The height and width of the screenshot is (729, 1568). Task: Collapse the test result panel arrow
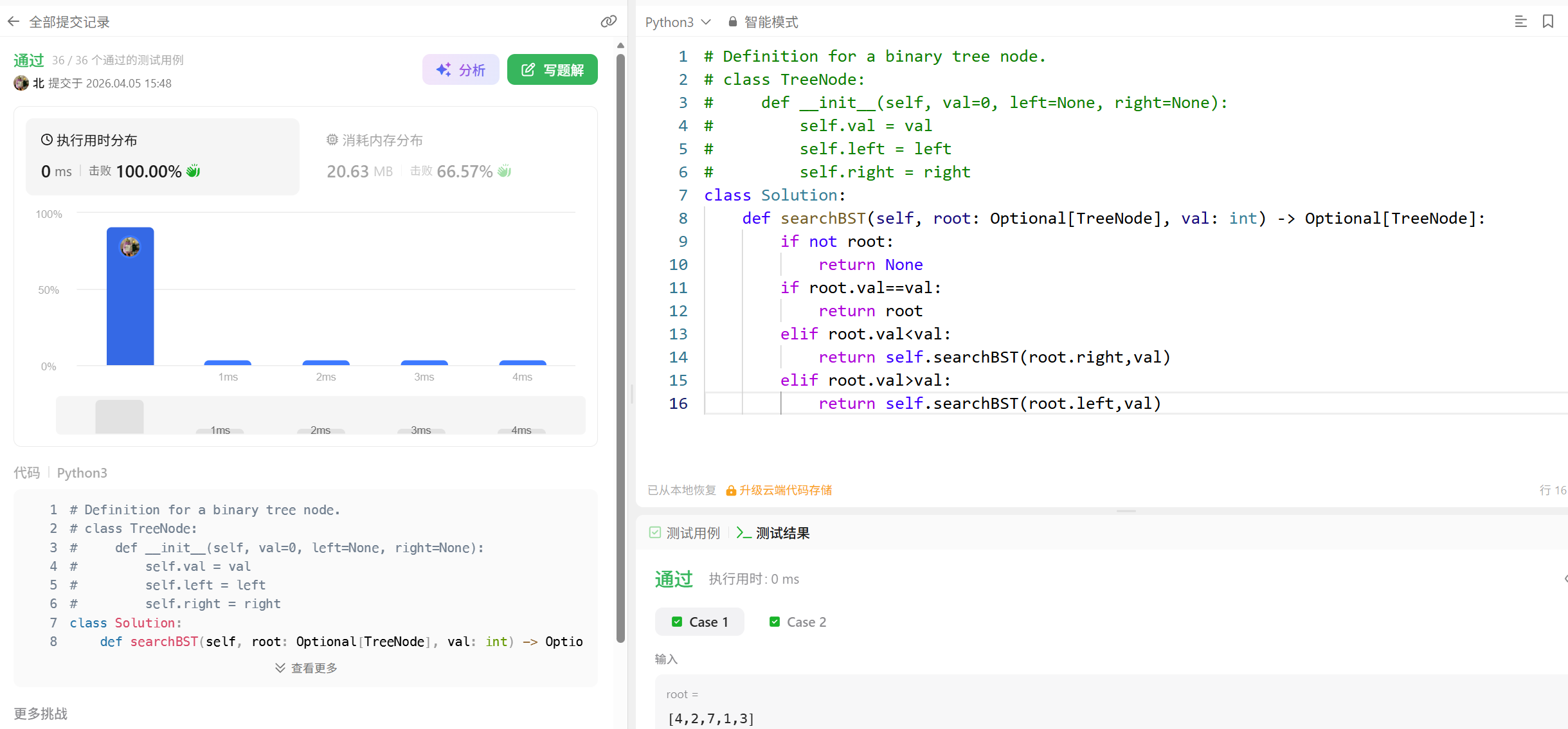pos(1565,579)
